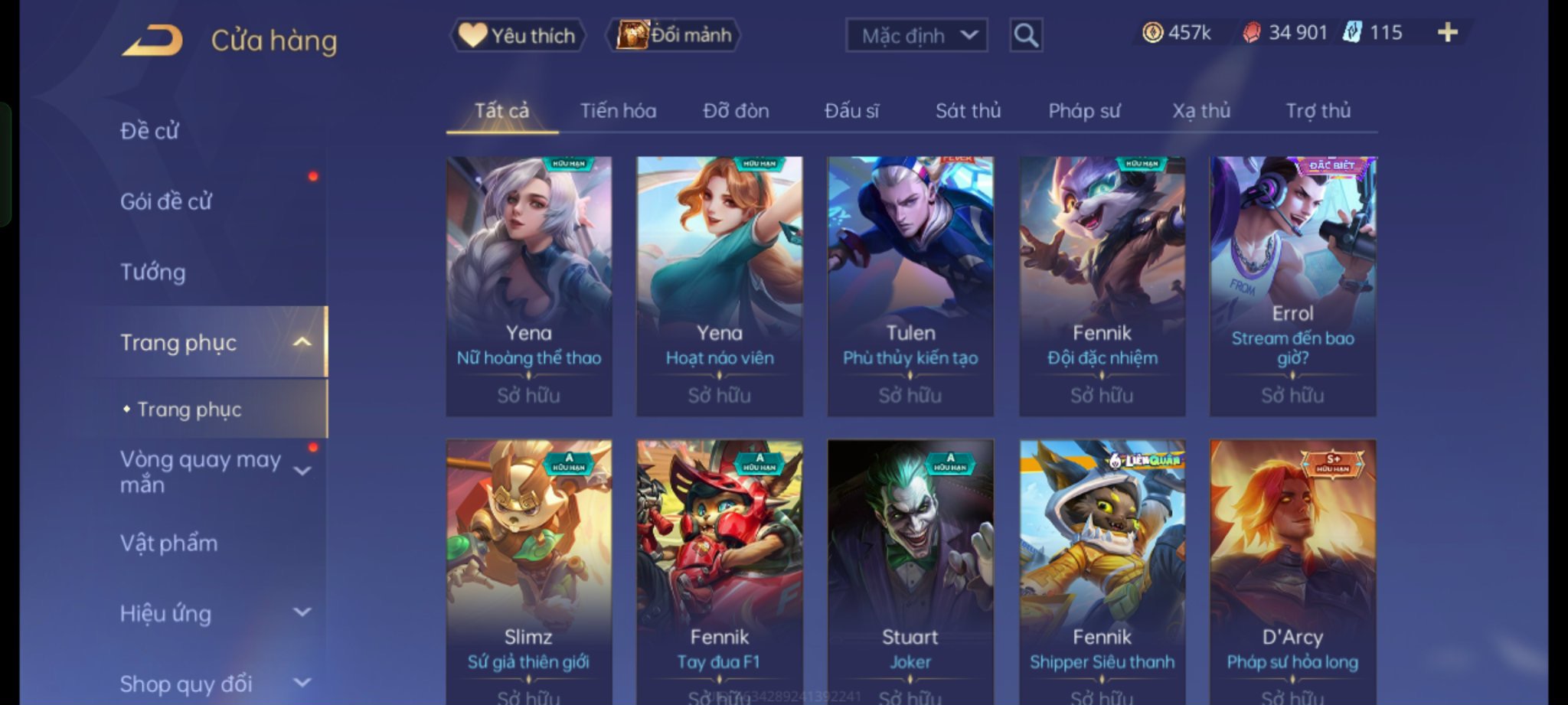Select the Tiến hóa tab

coord(618,111)
